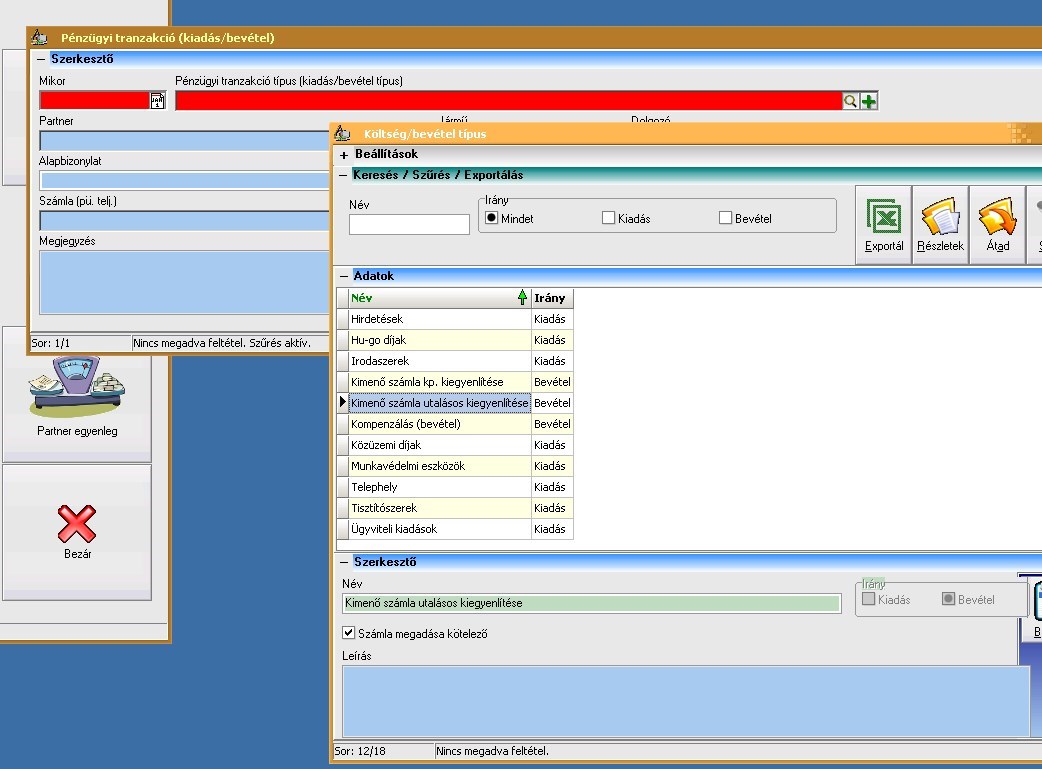
Task: Click the Pénzügyi tranzakció window title icon
Action: [x=40, y=37]
